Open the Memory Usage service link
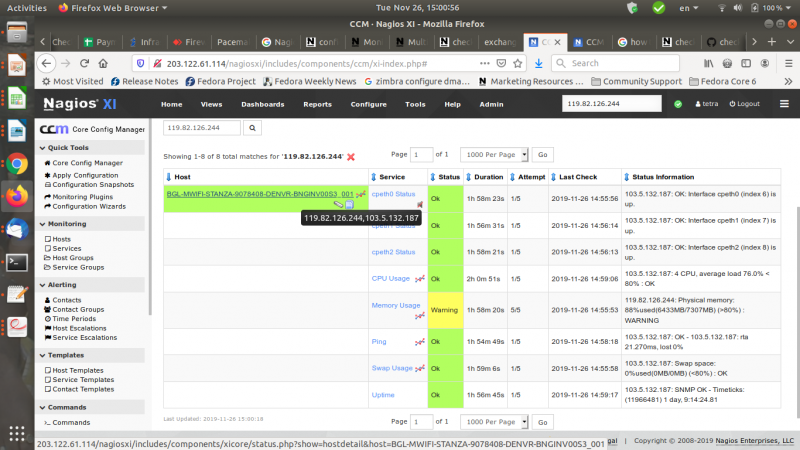Image resolution: width=800 pixels, height=450 pixels. [x=396, y=305]
